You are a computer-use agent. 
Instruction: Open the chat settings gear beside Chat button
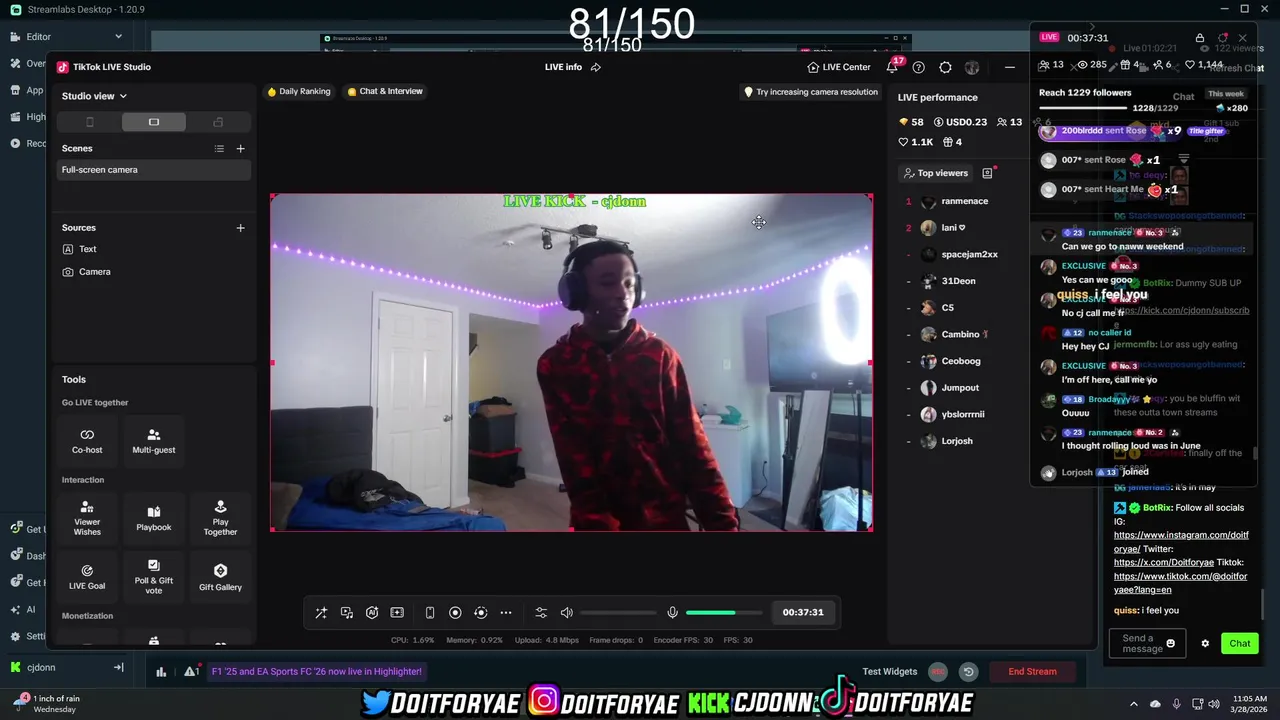[x=1205, y=644]
